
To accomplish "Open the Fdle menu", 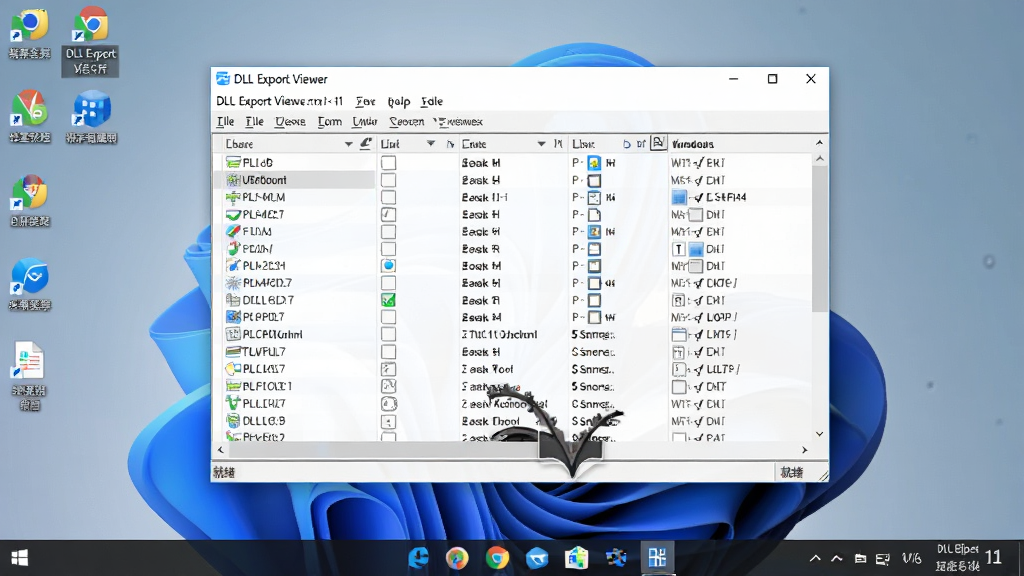I will coord(432,101).
